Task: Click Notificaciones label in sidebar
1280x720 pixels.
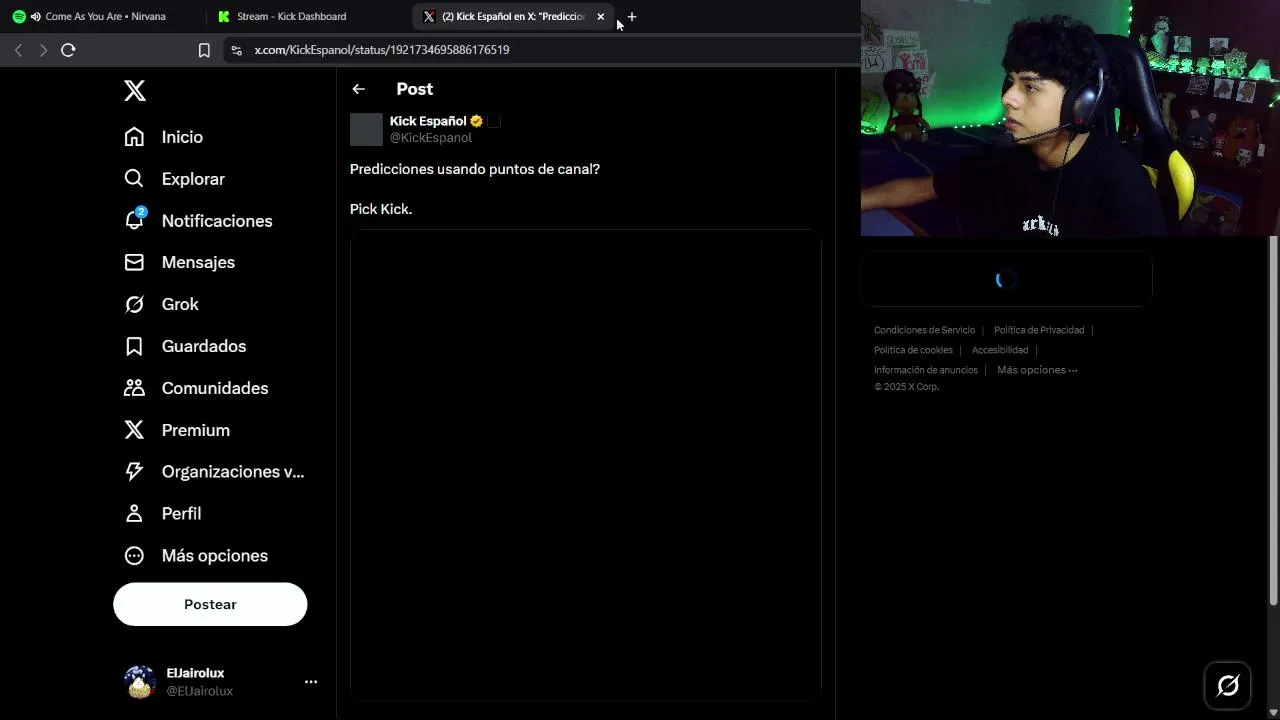Action: 217,221
